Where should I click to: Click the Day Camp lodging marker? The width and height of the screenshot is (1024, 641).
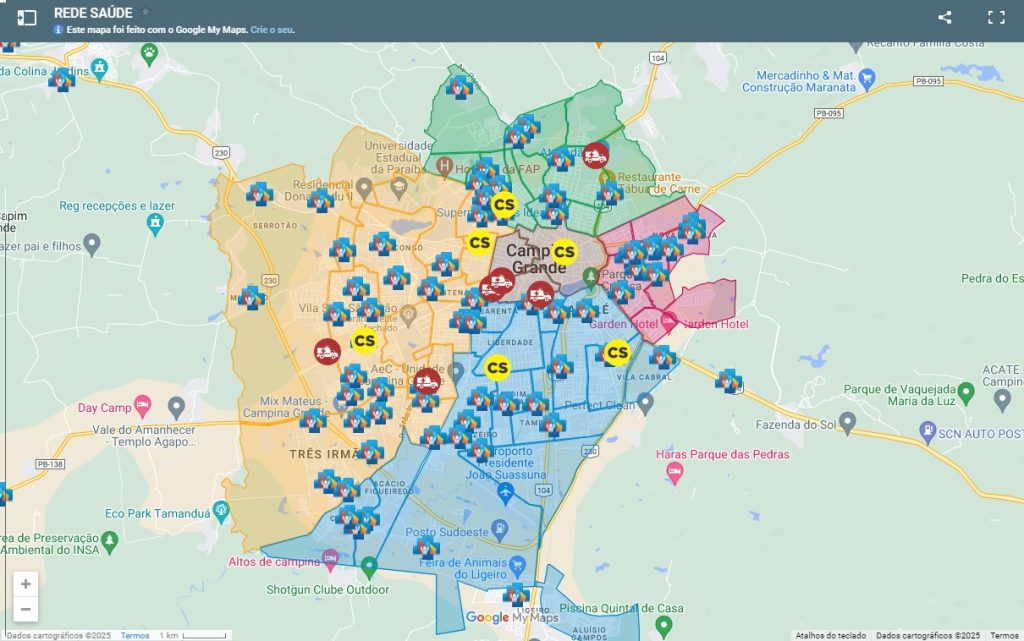coord(143,407)
